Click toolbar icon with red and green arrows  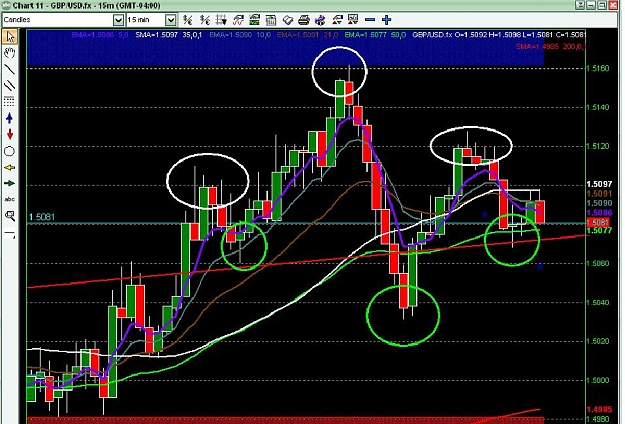[337, 20]
